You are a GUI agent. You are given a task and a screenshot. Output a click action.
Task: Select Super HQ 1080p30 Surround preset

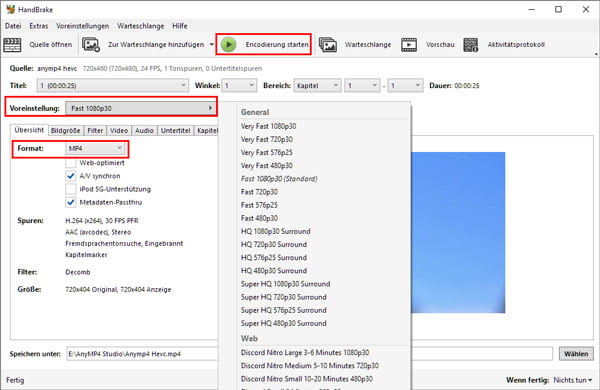click(285, 284)
